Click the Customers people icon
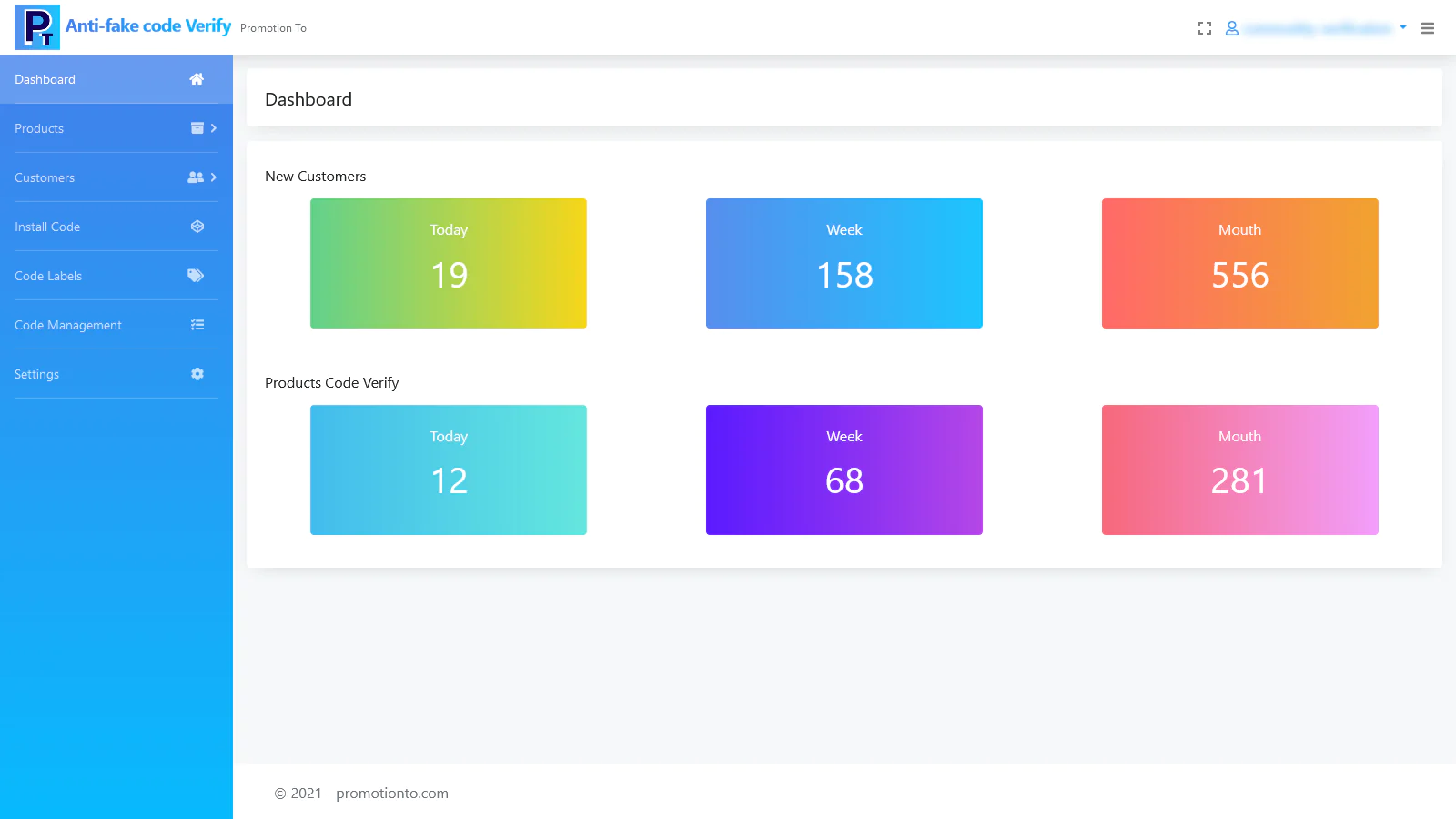Viewport: 1456px width, 819px height. coord(195,177)
